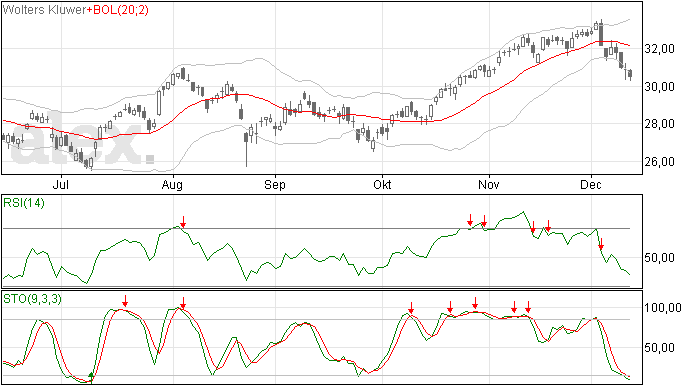Click the green up arrow in STO panel
The width and height of the screenshot is (690, 387).
pyautogui.click(x=91, y=376)
